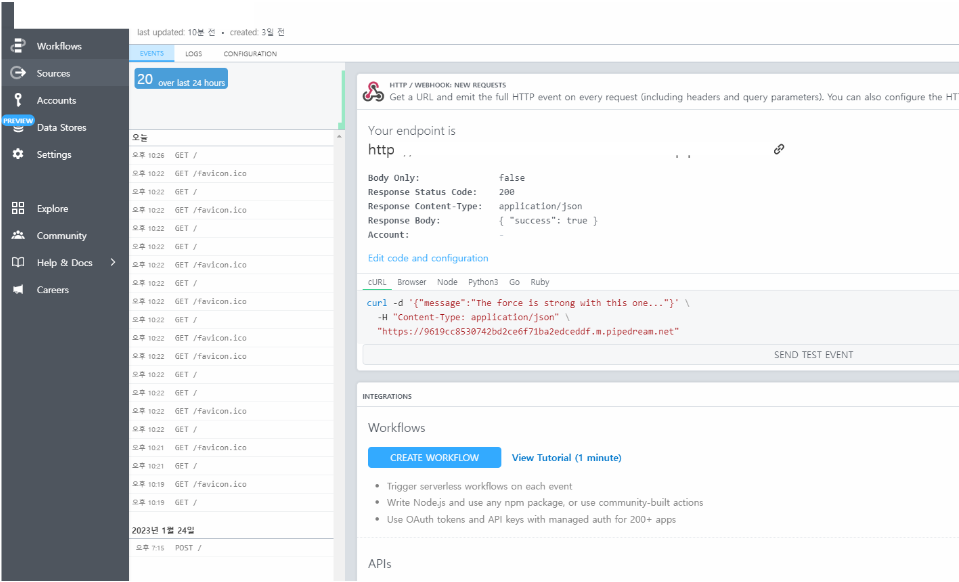Screen dimensions: 959x582
Task: Open Community label in sidebar
Action: point(62,235)
